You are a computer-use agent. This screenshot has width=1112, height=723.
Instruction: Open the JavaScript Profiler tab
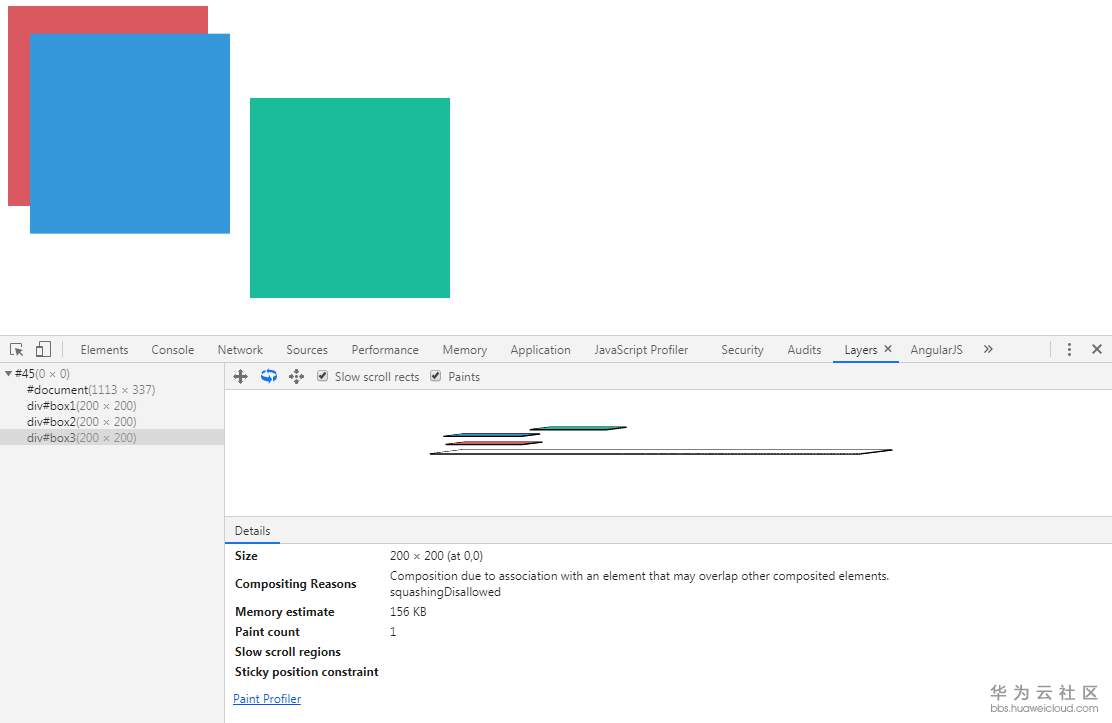click(x=641, y=350)
